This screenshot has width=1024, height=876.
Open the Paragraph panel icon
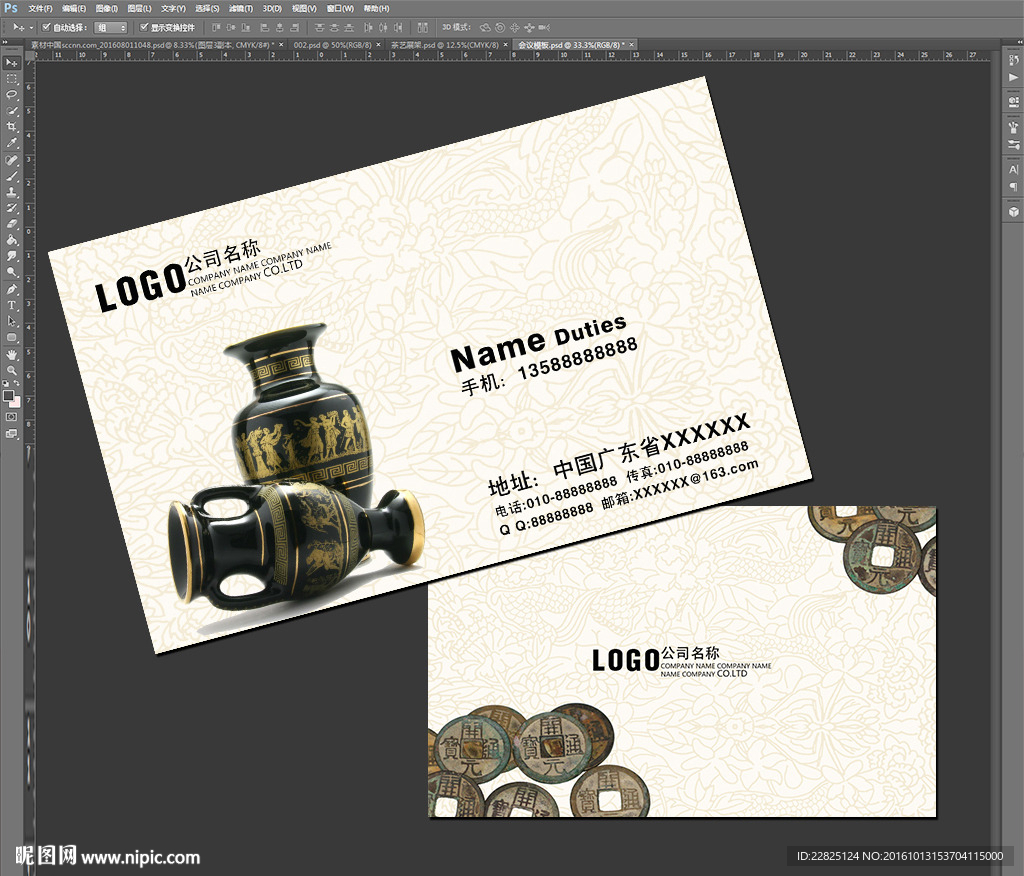click(x=1014, y=186)
